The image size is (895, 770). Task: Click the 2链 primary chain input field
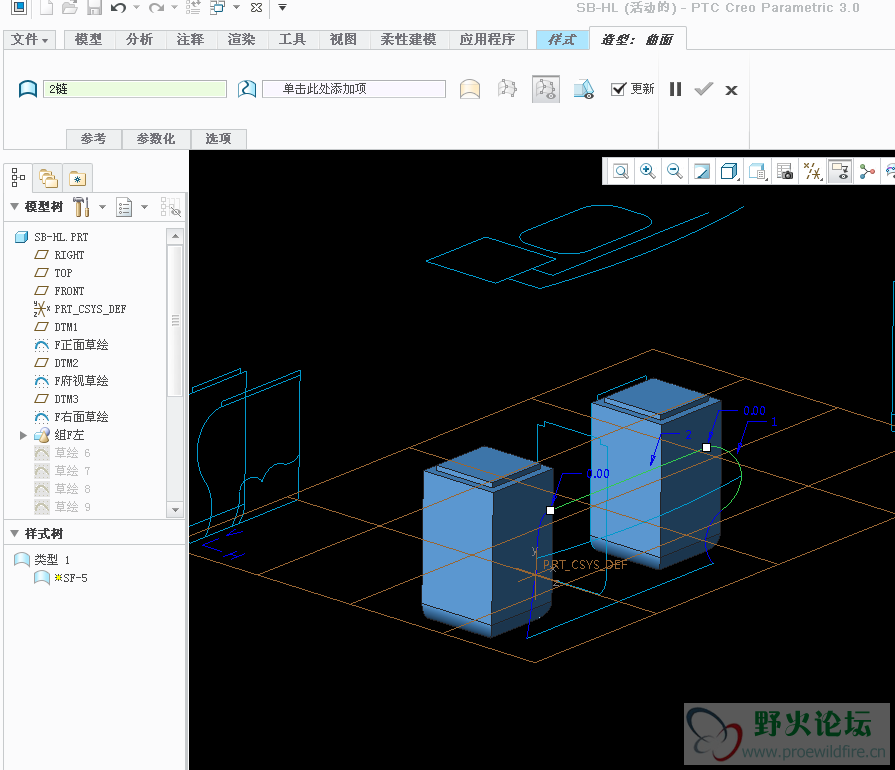[135, 89]
